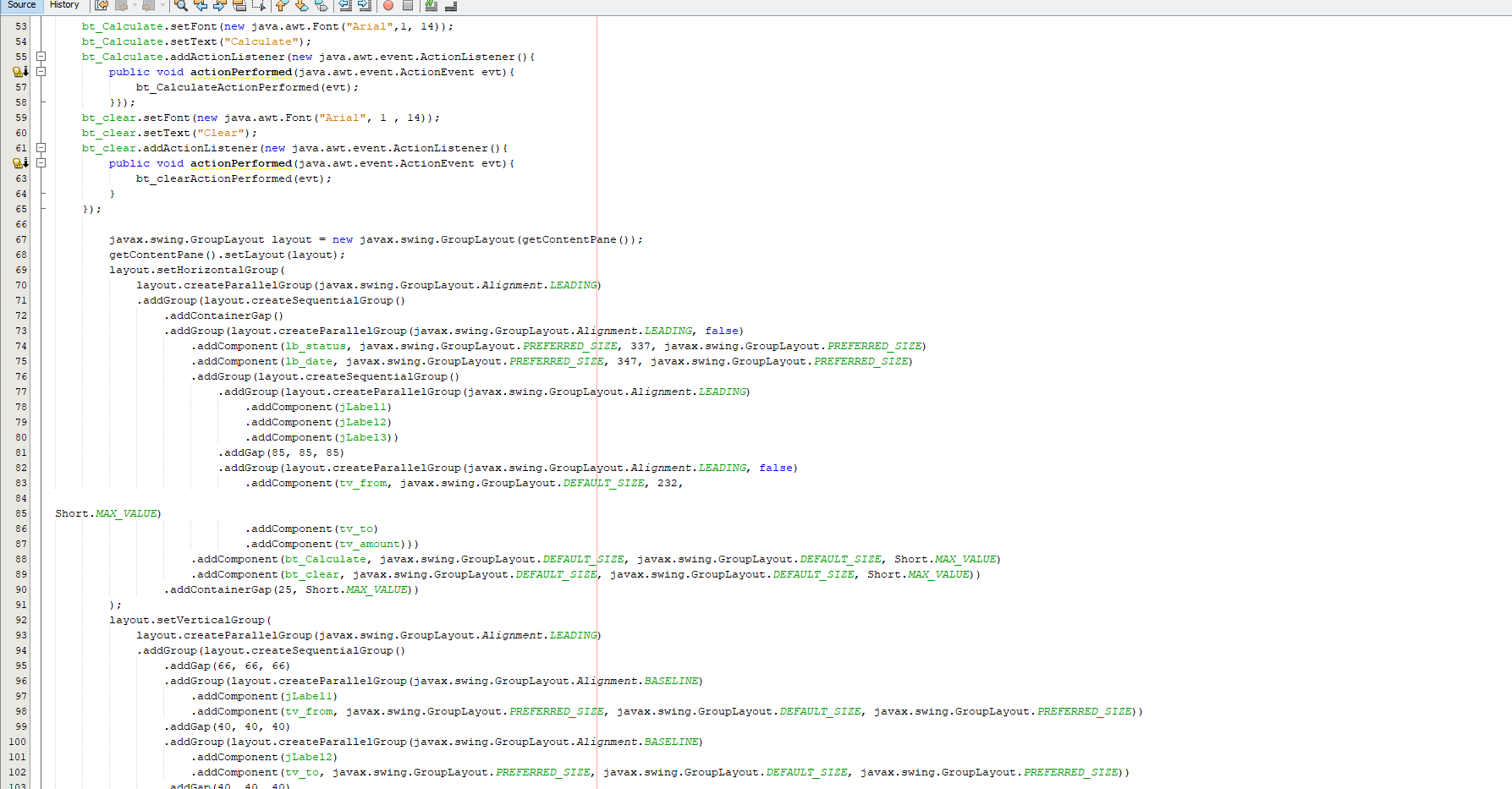This screenshot has height=789, width=1512.
Task: Go to the previous search occurrence
Action: [x=201, y=6]
